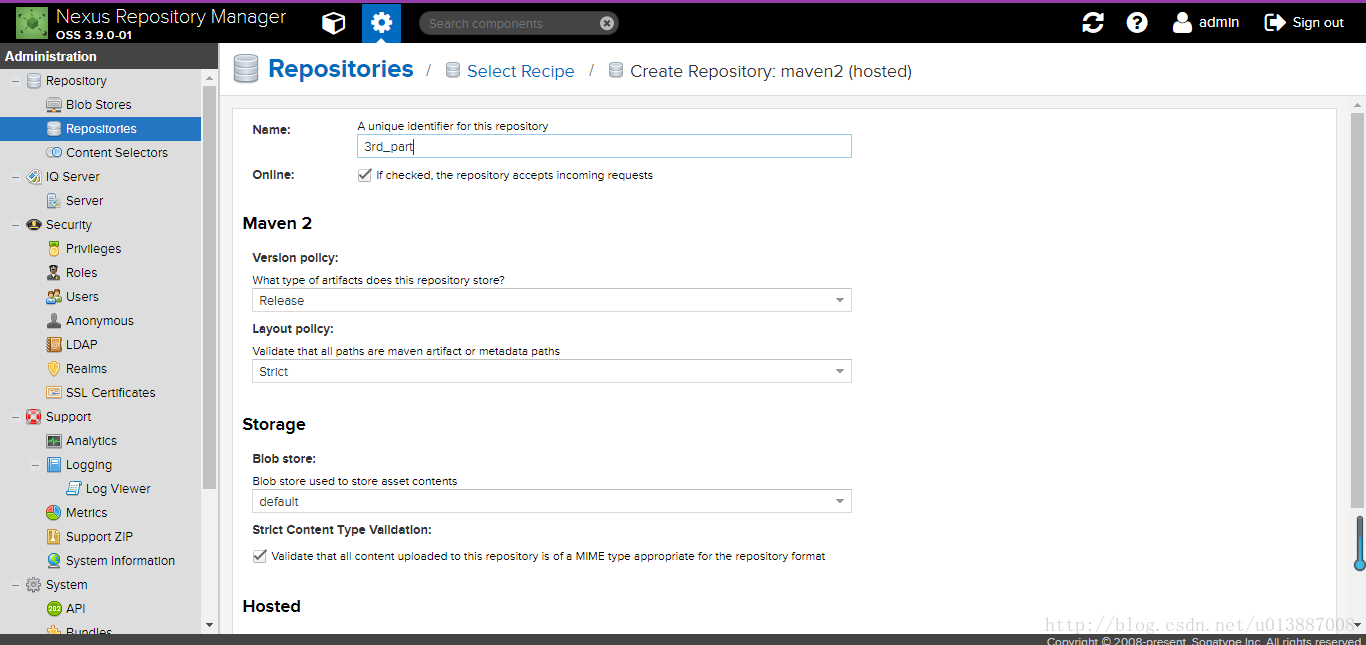Click the Sign out button
Viewport: 1366px width, 645px height.
[x=1304, y=22]
